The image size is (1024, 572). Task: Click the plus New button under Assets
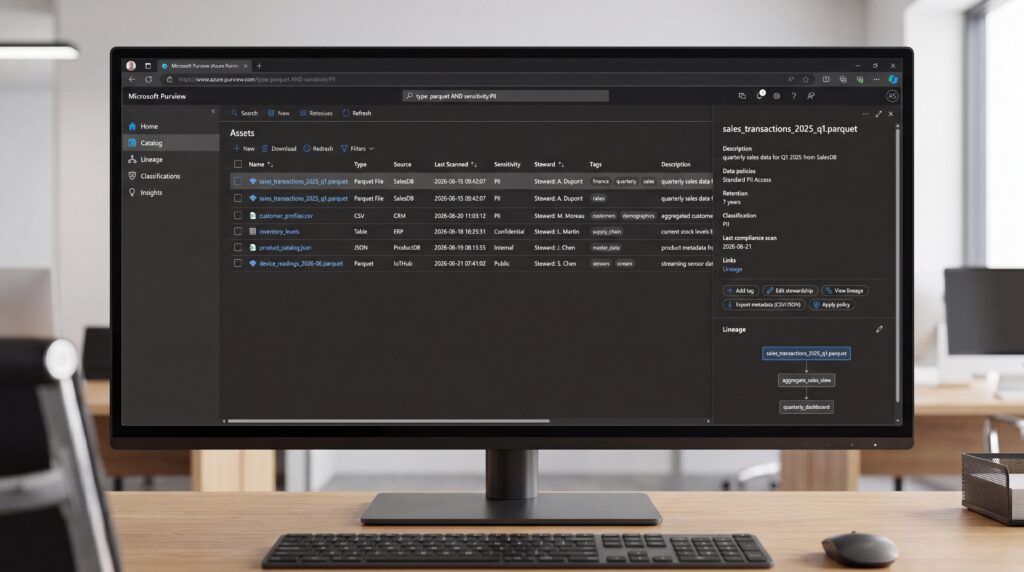click(244, 149)
